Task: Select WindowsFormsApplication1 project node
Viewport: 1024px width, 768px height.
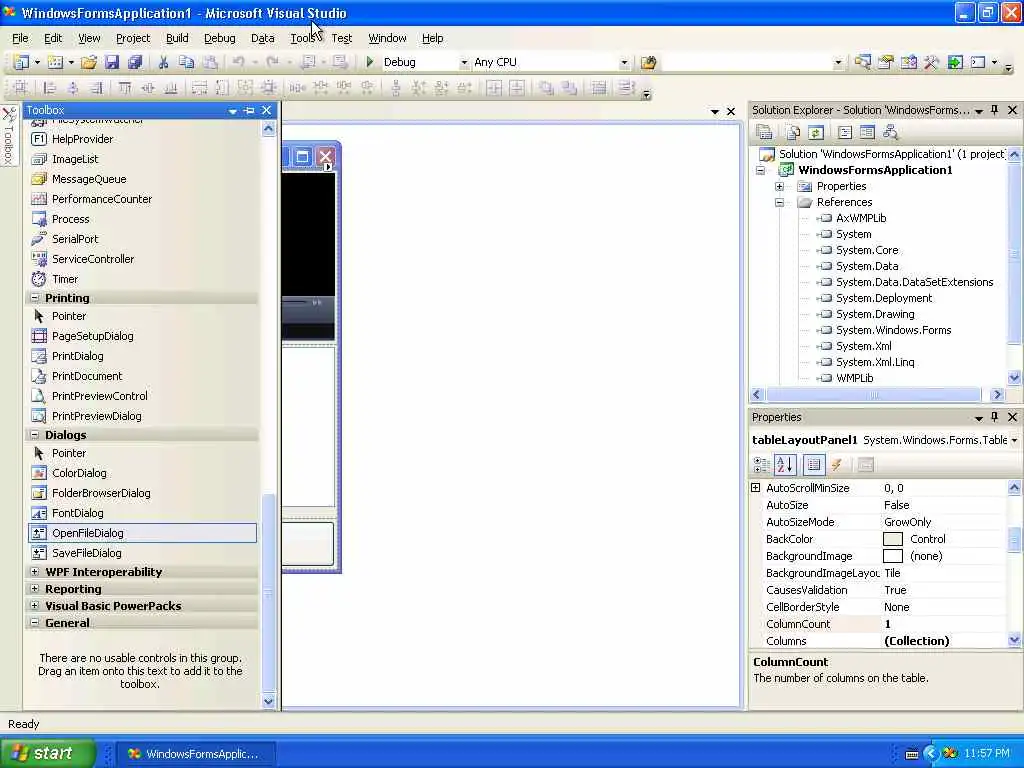Action: [875, 170]
